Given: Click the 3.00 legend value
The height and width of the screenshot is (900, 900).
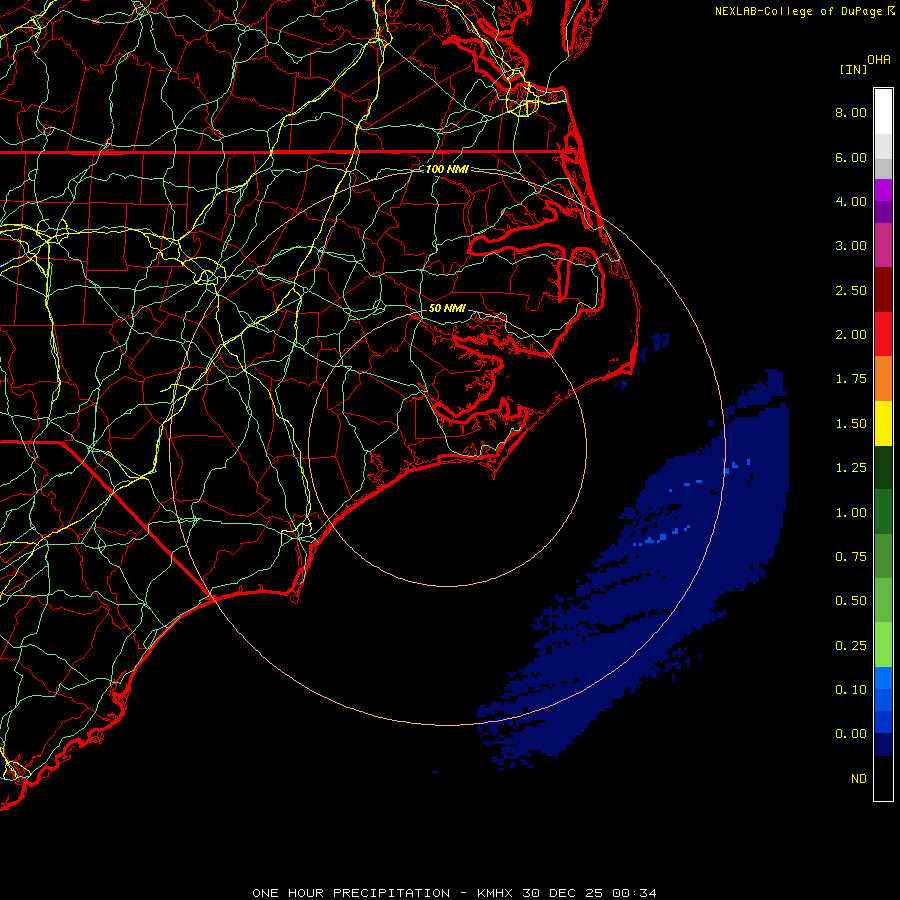Looking at the screenshot, I should 851,246.
